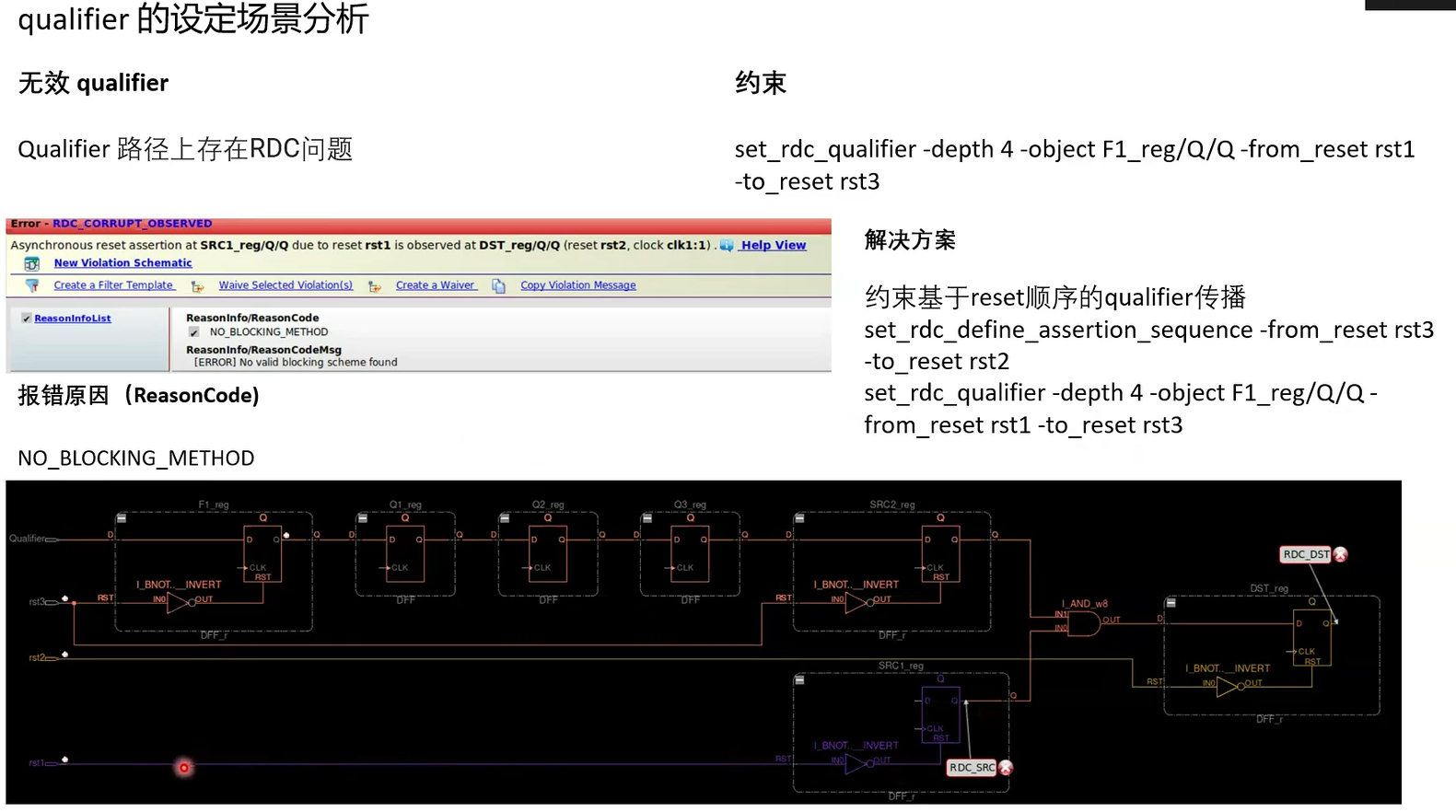Collapse the Q2_reg block in schematic
1456x812 pixels.
pyautogui.click(x=505, y=518)
